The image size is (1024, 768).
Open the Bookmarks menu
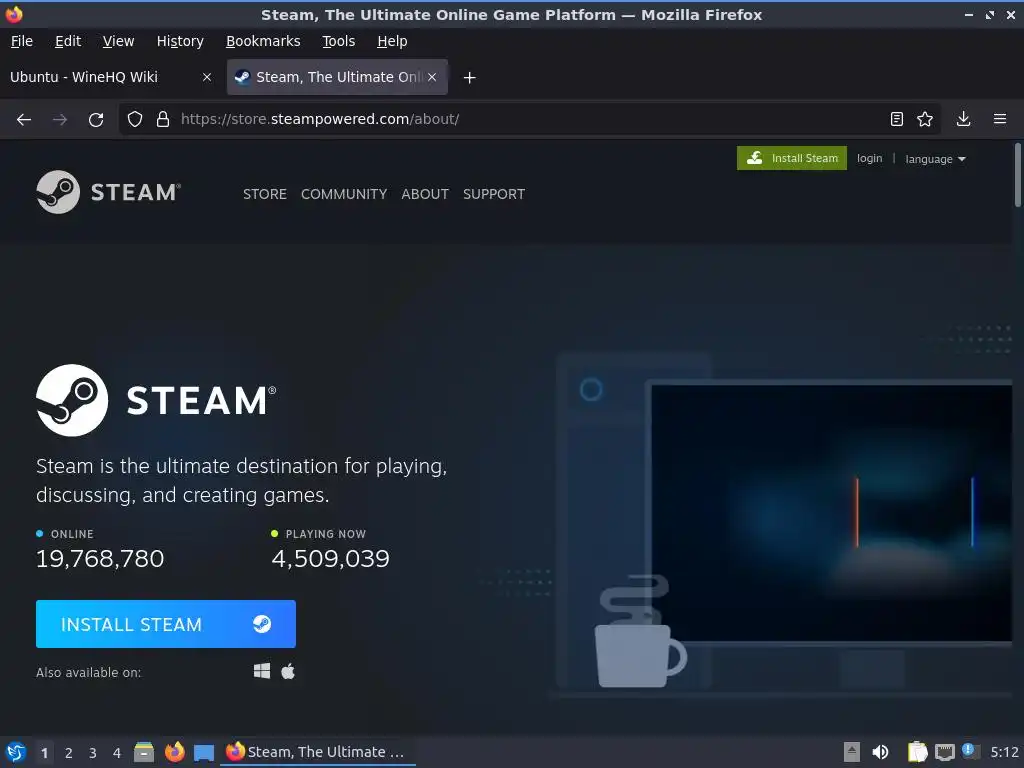pos(263,41)
